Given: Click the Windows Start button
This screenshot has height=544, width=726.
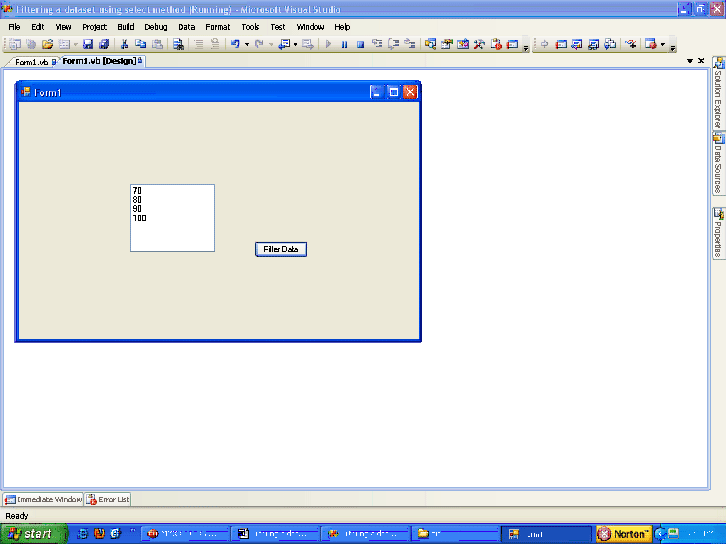Looking at the screenshot, I should tap(33, 534).
